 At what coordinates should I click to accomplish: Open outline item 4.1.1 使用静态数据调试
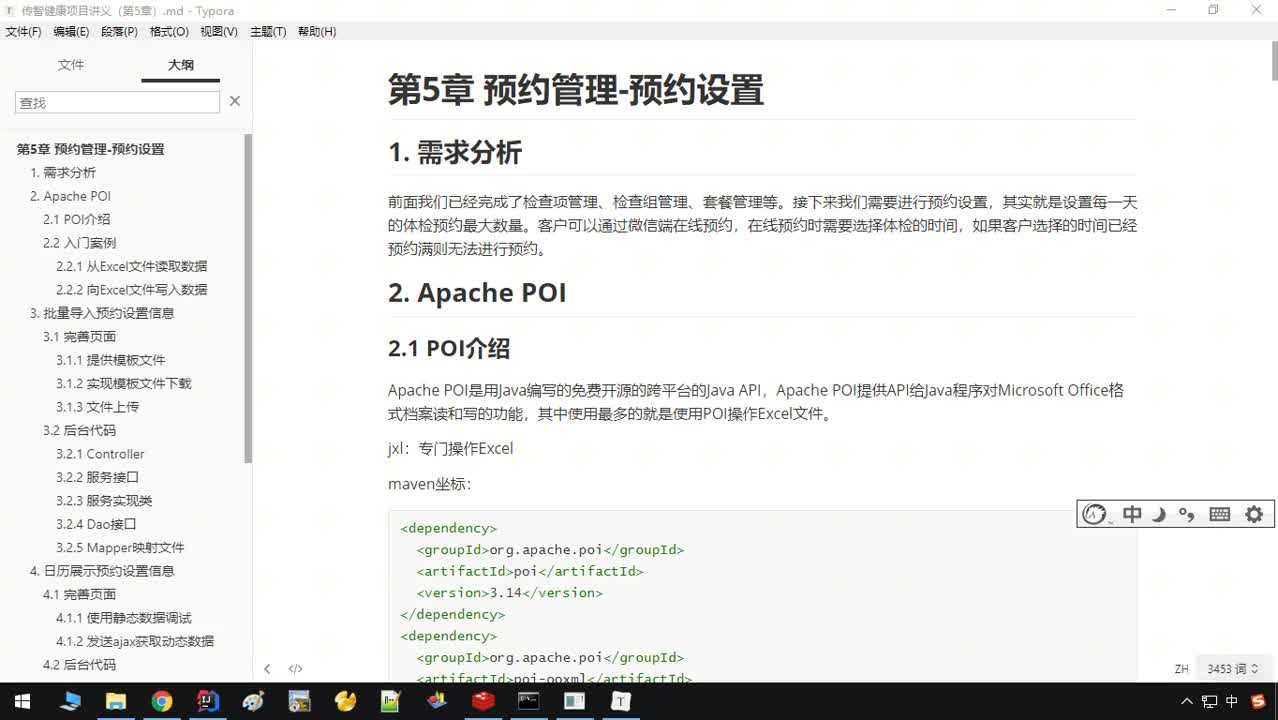124,618
